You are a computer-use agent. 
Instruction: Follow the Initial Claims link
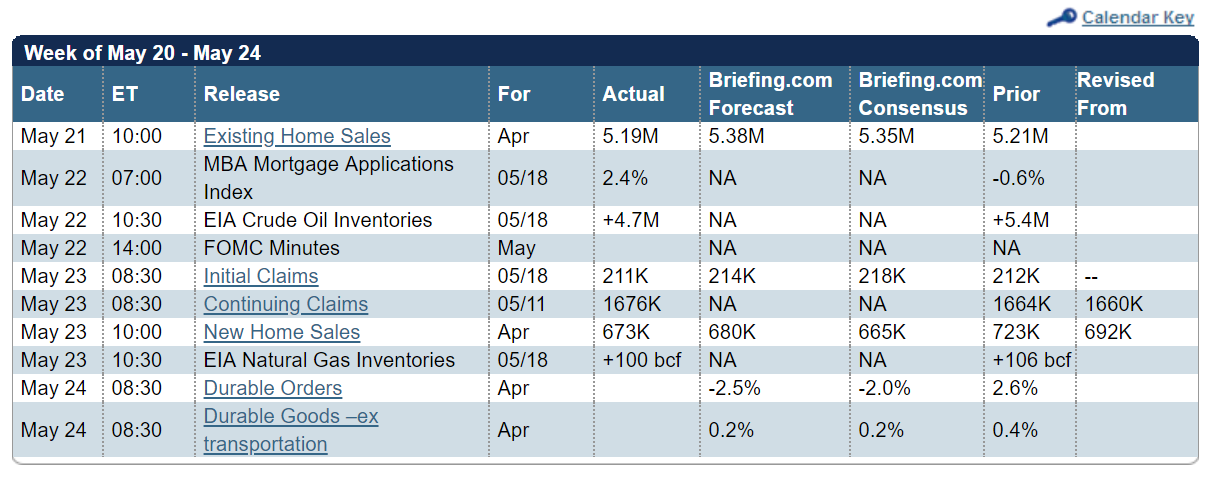pos(261,276)
